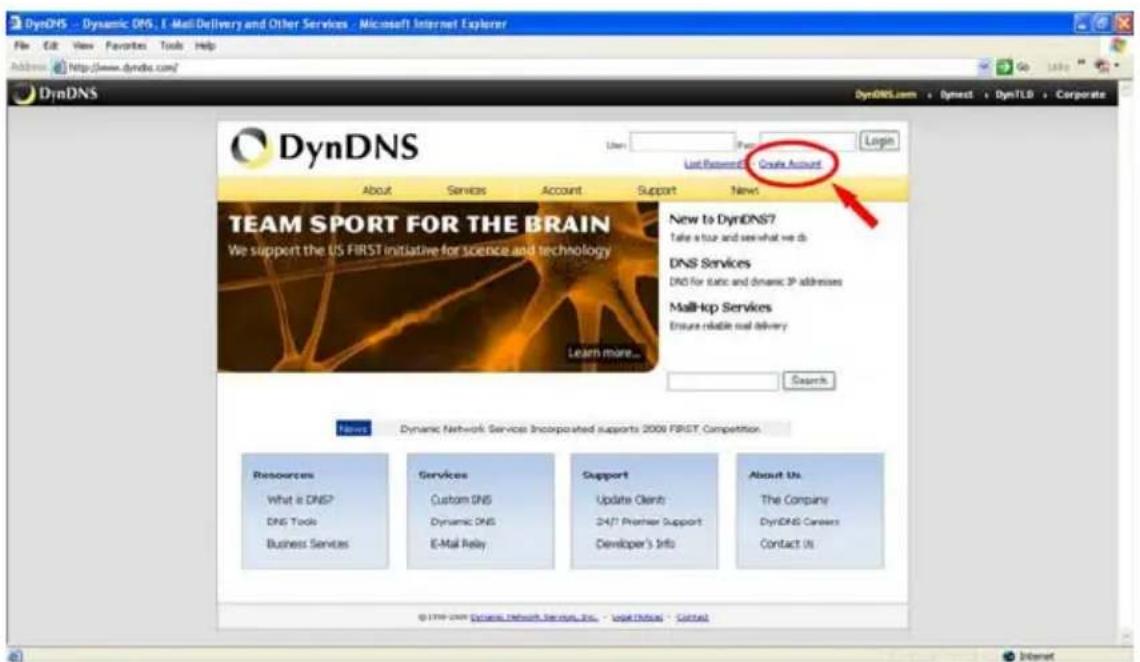The width and height of the screenshot is (1140, 662).
Task: Click Update Clients under Support
Action: click(630, 500)
